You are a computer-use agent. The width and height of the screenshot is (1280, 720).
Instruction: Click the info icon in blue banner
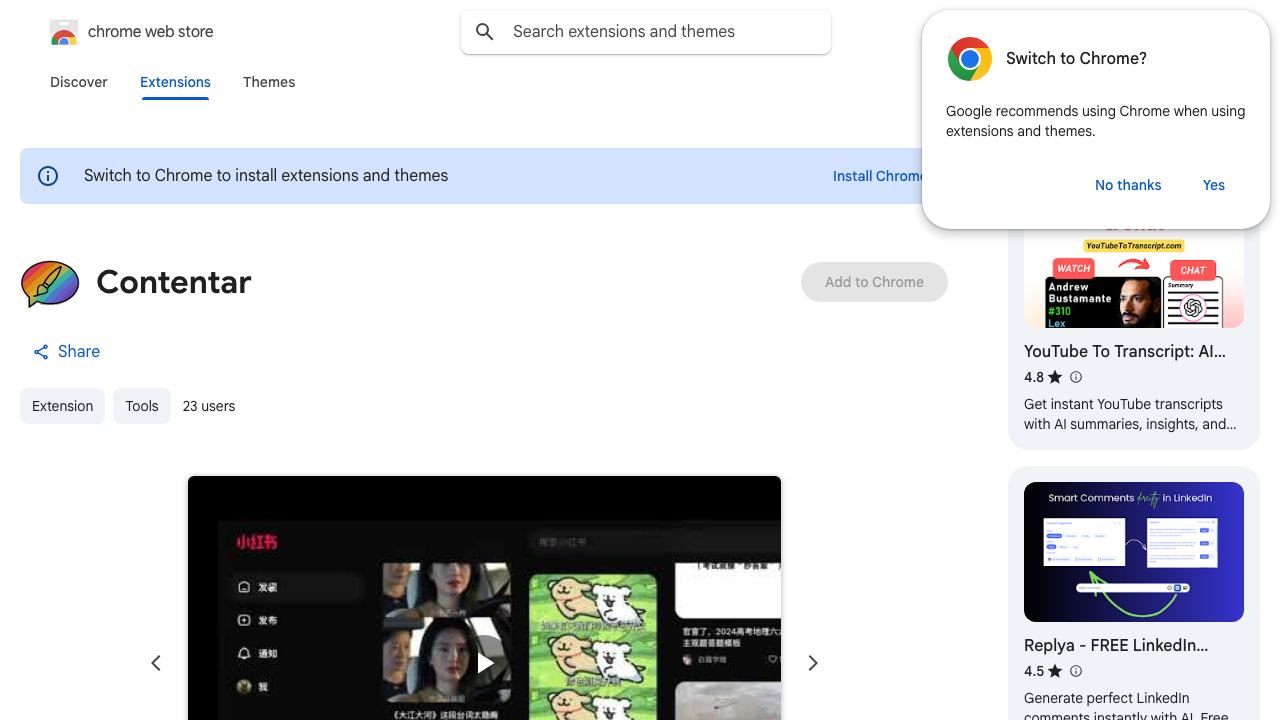coord(48,176)
